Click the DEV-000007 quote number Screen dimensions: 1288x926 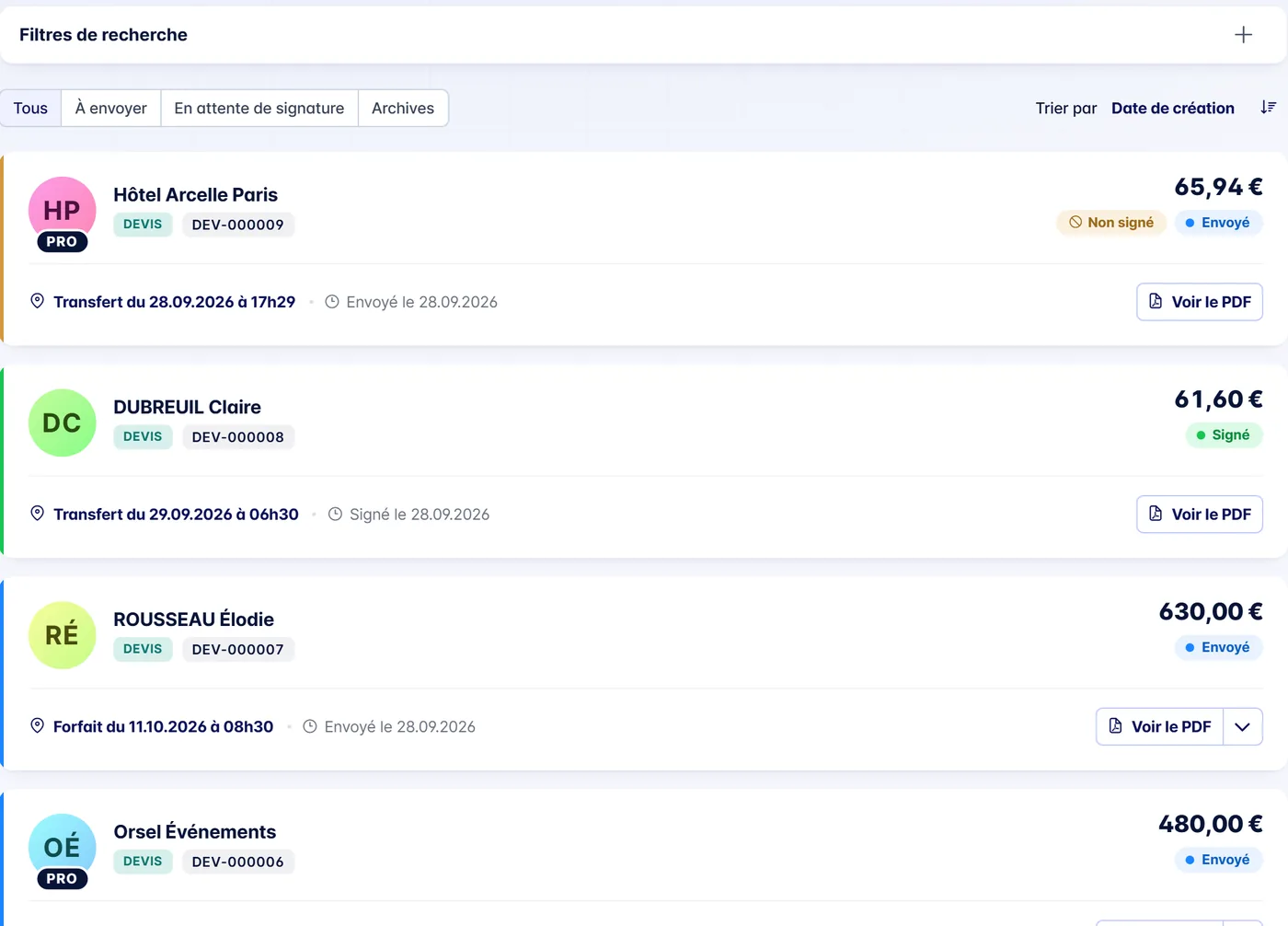pyautogui.click(x=238, y=649)
